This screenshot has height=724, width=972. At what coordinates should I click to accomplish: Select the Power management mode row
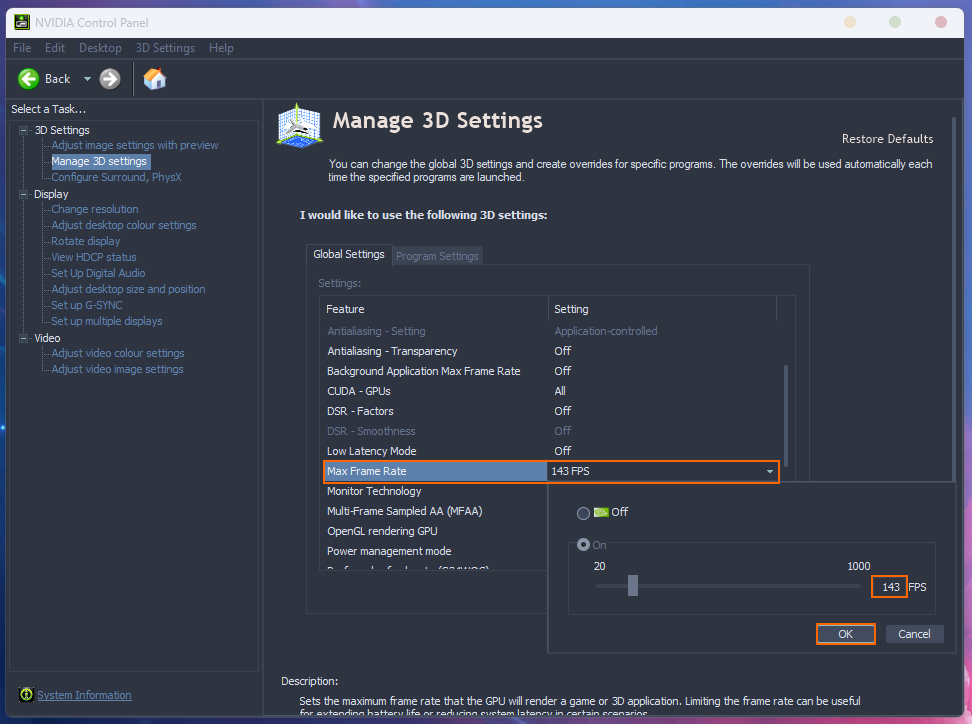point(435,551)
